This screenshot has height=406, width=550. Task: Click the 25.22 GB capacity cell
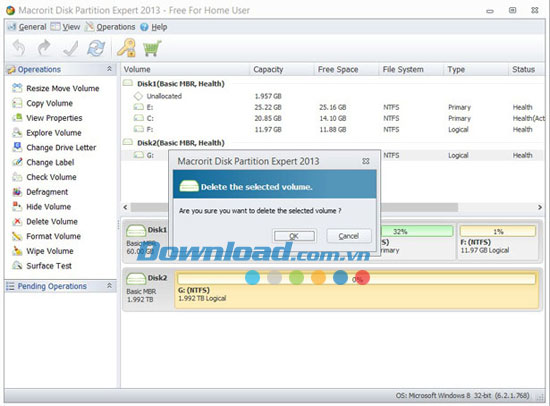click(x=268, y=107)
